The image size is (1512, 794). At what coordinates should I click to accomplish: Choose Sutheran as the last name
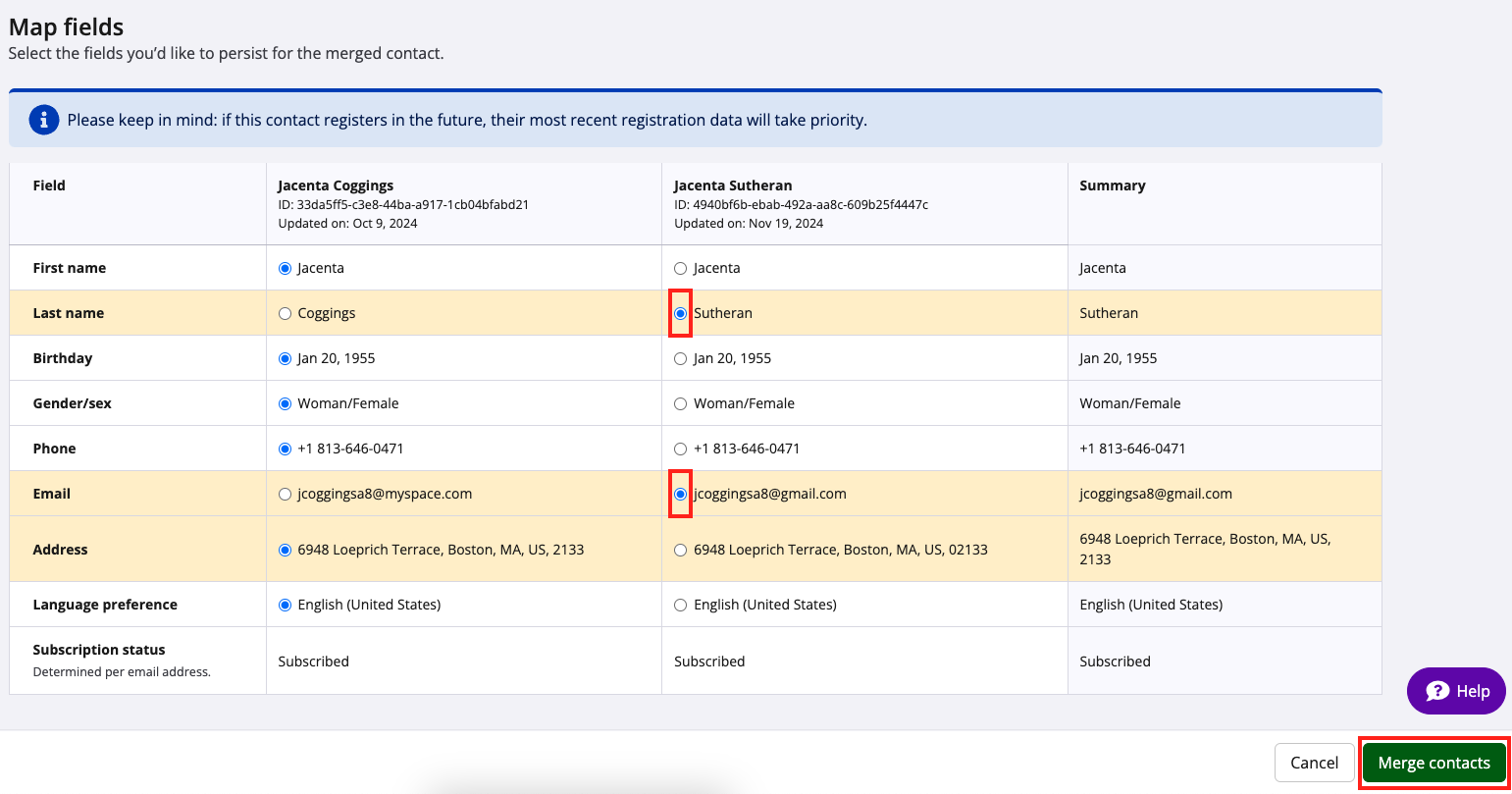(x=681, y=313)
